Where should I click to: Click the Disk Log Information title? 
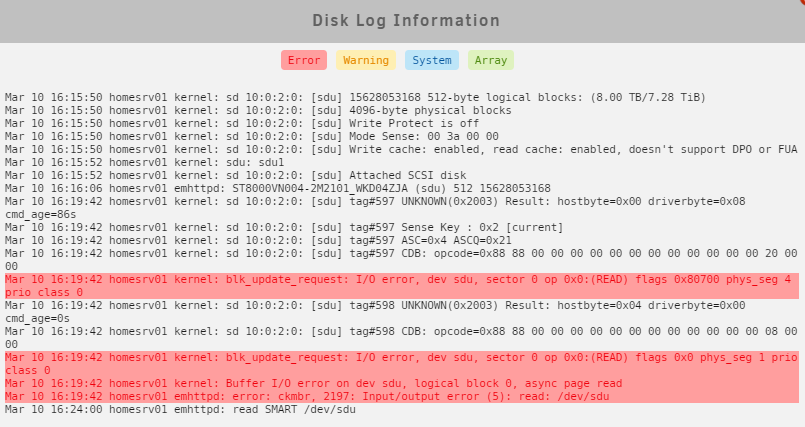point(406,21)
